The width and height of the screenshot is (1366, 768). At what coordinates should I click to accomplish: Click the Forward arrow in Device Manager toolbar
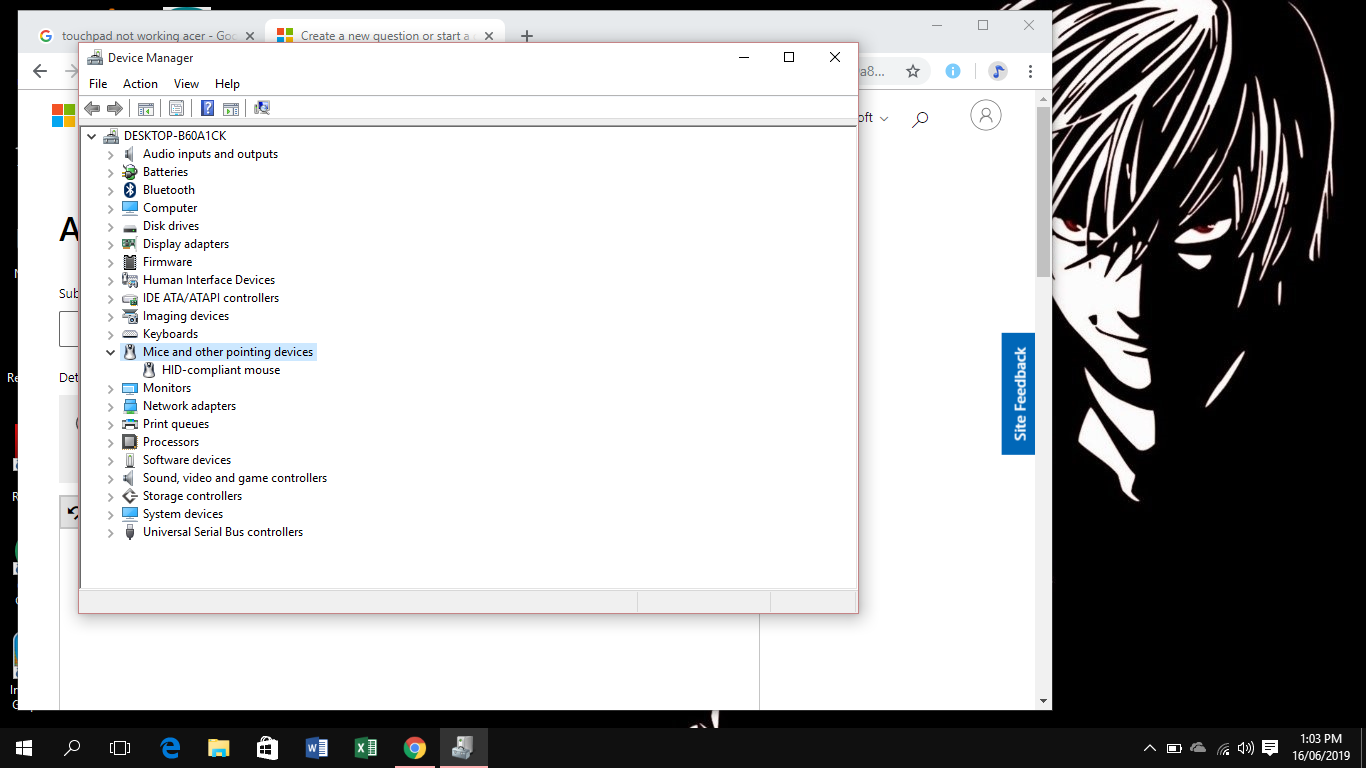pyautogui.click(x=115, y=108)
